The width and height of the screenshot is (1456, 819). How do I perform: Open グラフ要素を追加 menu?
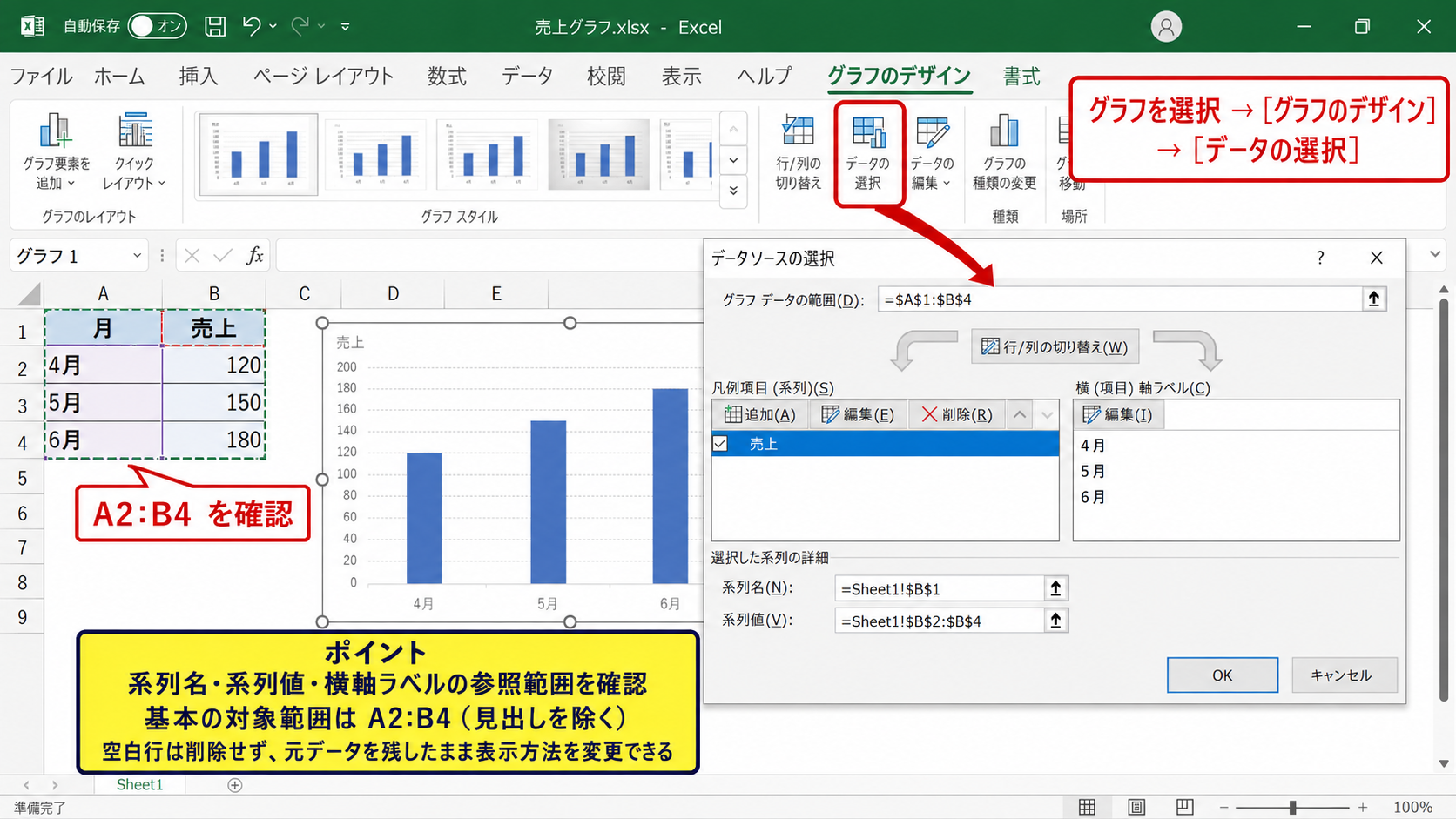tap(57, 151)
